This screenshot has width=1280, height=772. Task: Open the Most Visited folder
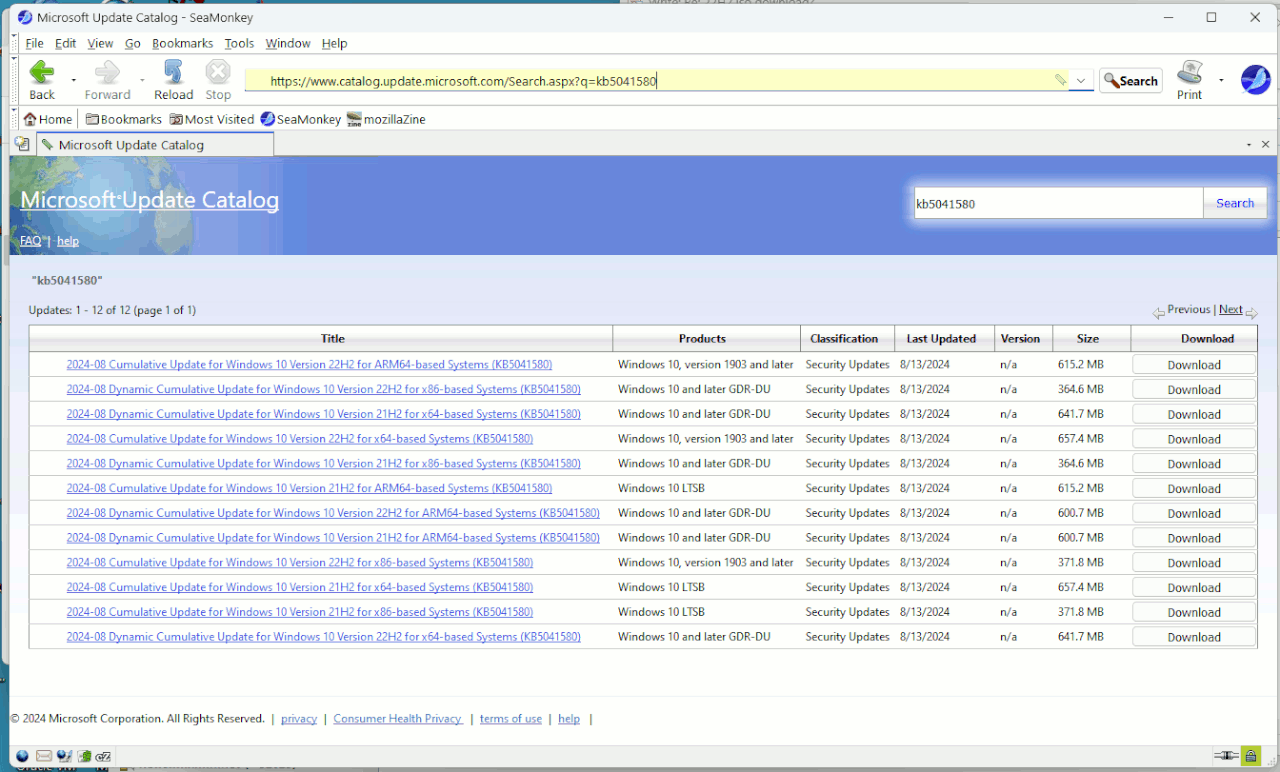(x=212, y=119)
